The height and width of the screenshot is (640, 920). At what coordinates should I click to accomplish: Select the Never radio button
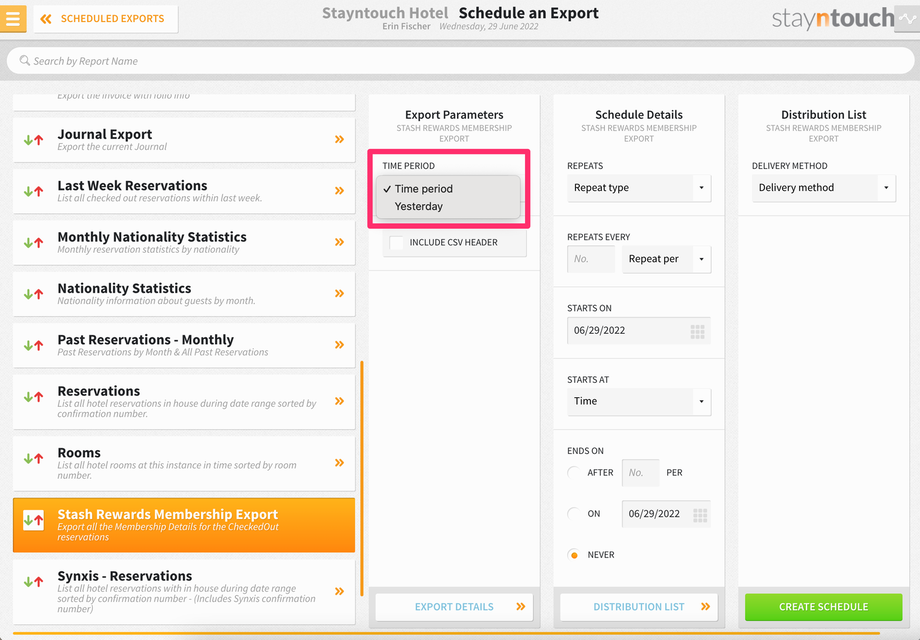tap(574, 555)
